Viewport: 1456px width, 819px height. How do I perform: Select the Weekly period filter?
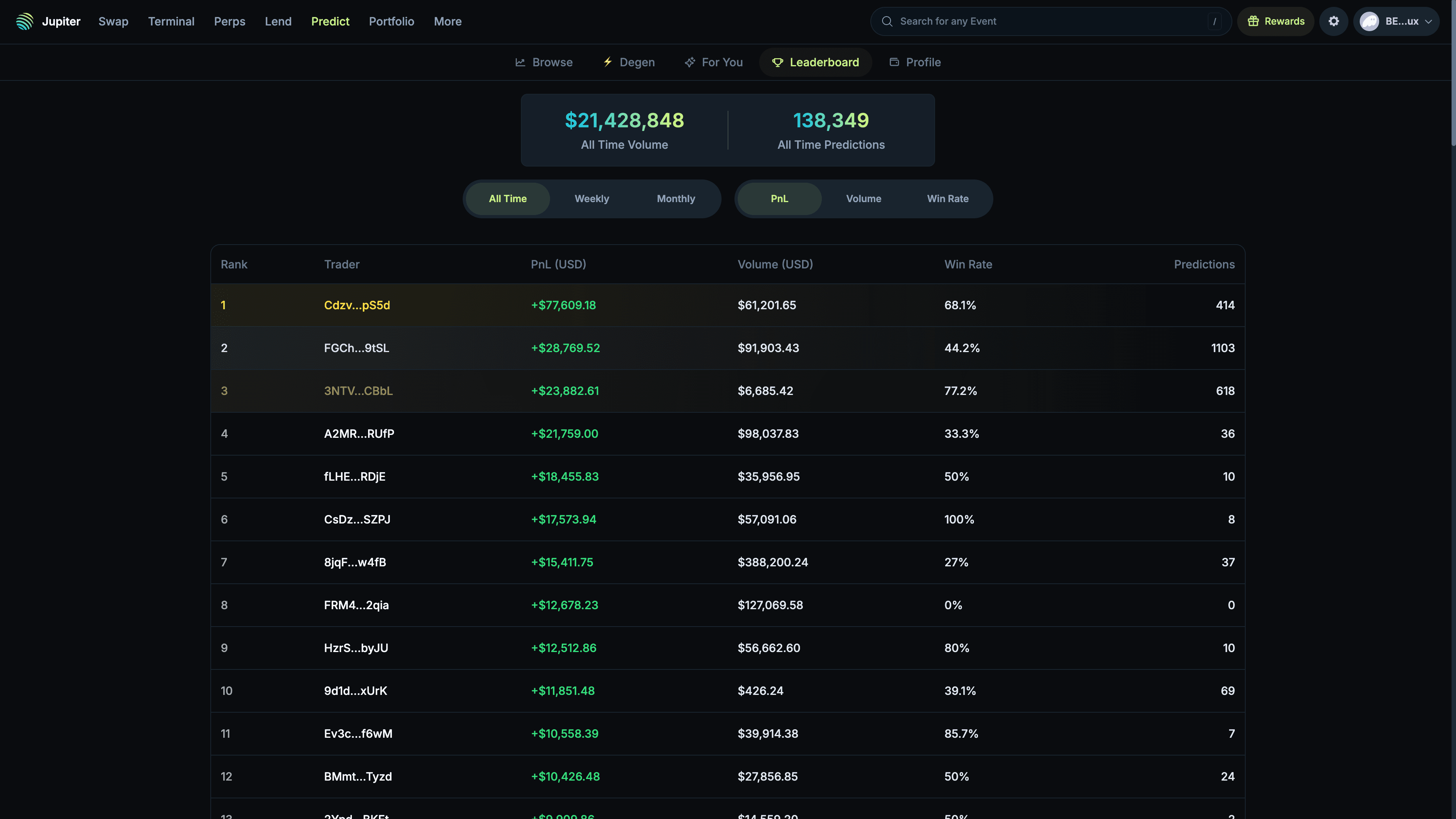[592, 199]
